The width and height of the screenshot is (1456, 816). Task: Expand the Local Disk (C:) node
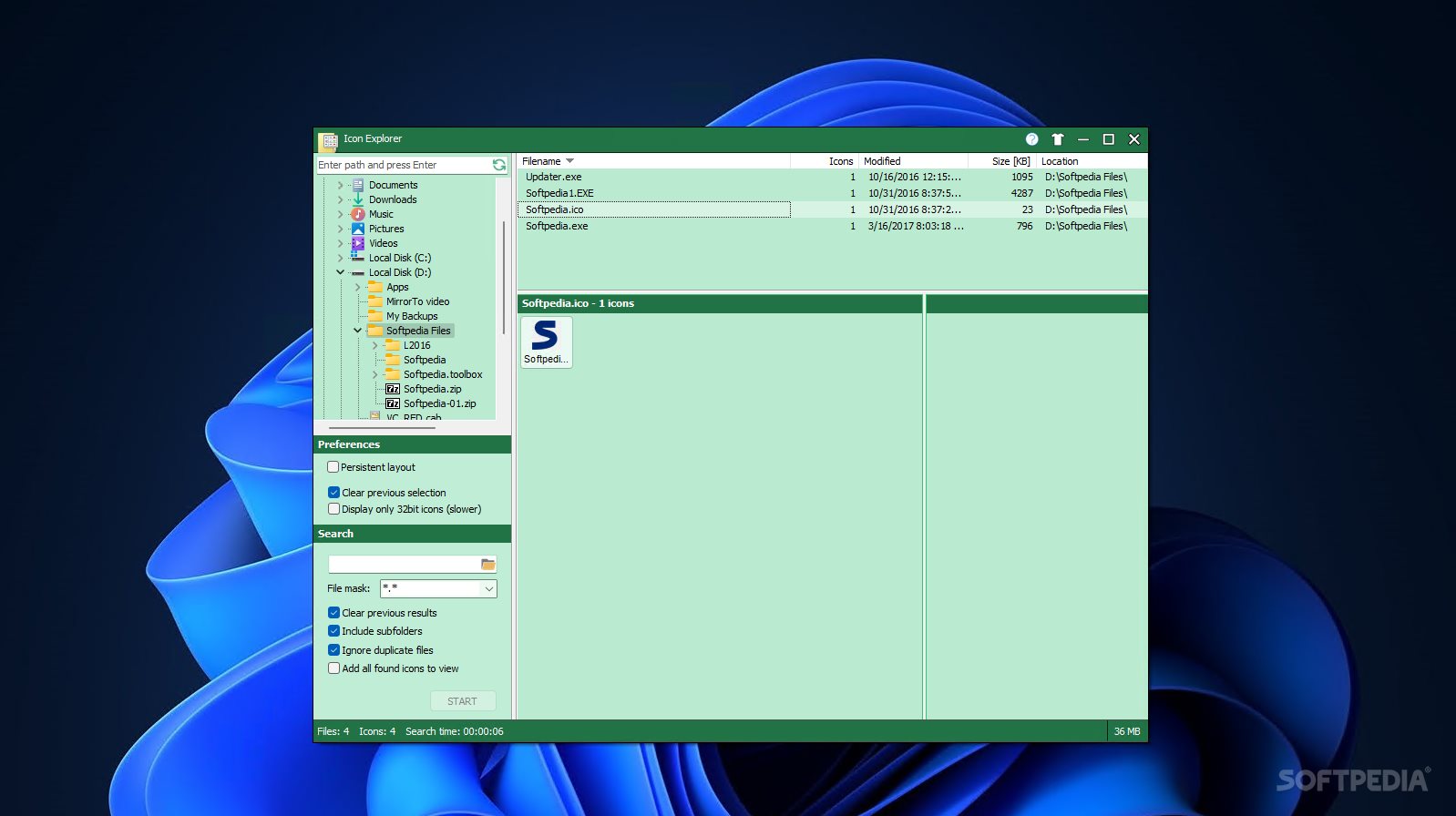pos(341,258)
